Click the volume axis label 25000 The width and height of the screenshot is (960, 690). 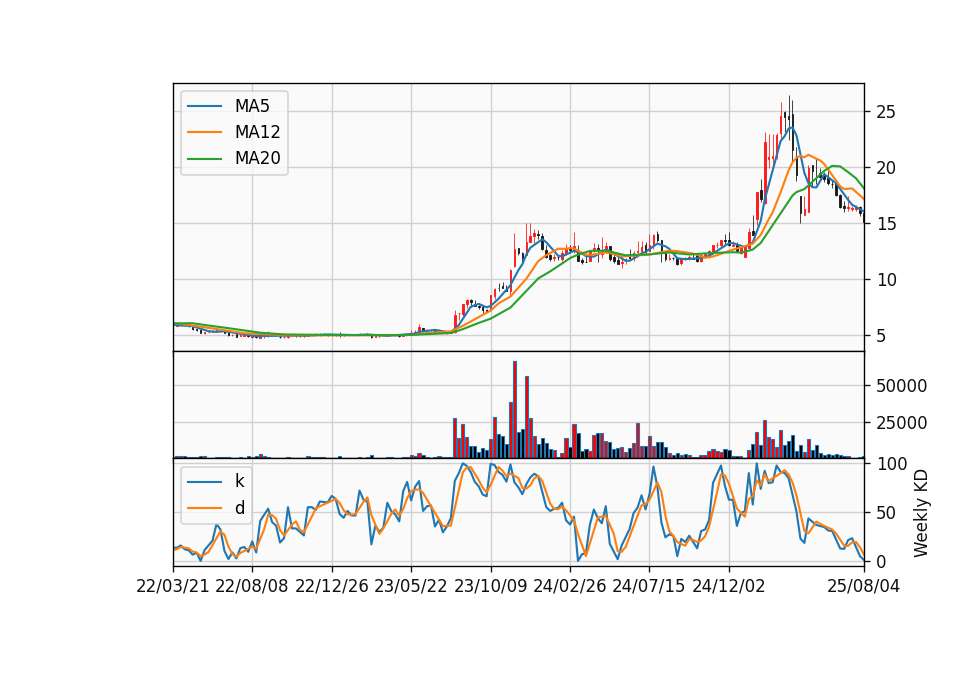(901, 423)
